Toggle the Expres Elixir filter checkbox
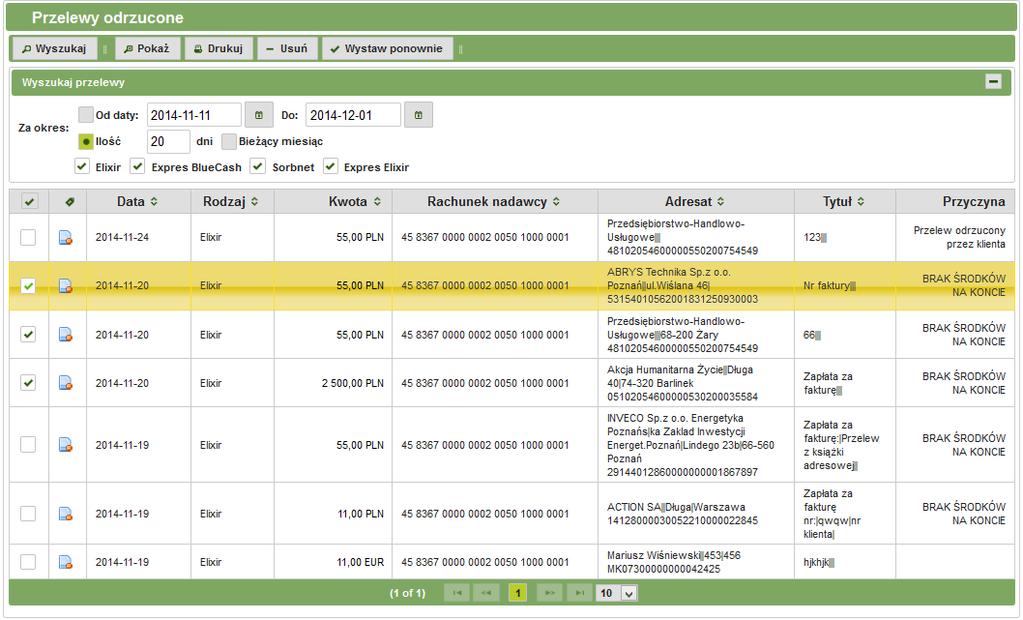Viewport: 1023px width, 620px height. tap(331, 166)
